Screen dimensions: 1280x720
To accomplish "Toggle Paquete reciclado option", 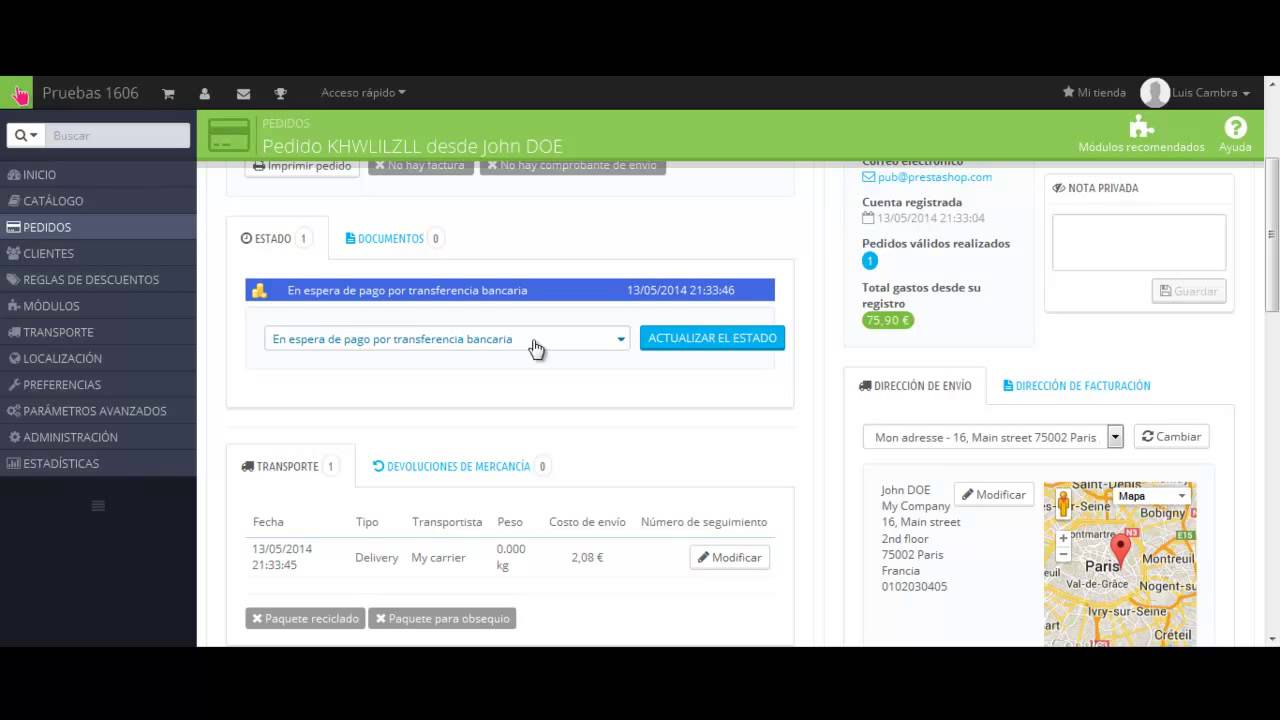I will click(305, 618).
